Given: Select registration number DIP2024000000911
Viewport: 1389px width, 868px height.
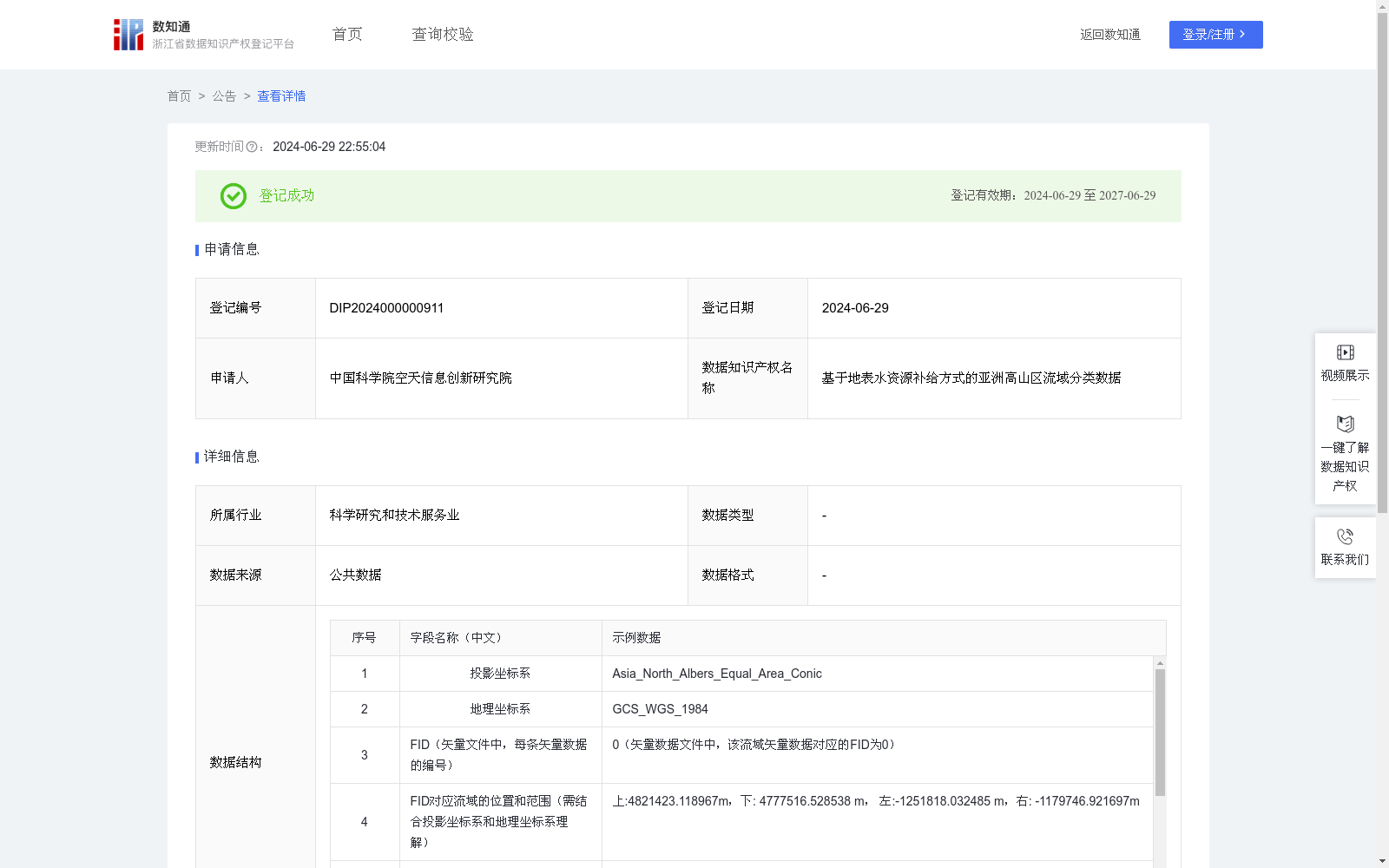Looking at the screenshot, I should (386, 308).
